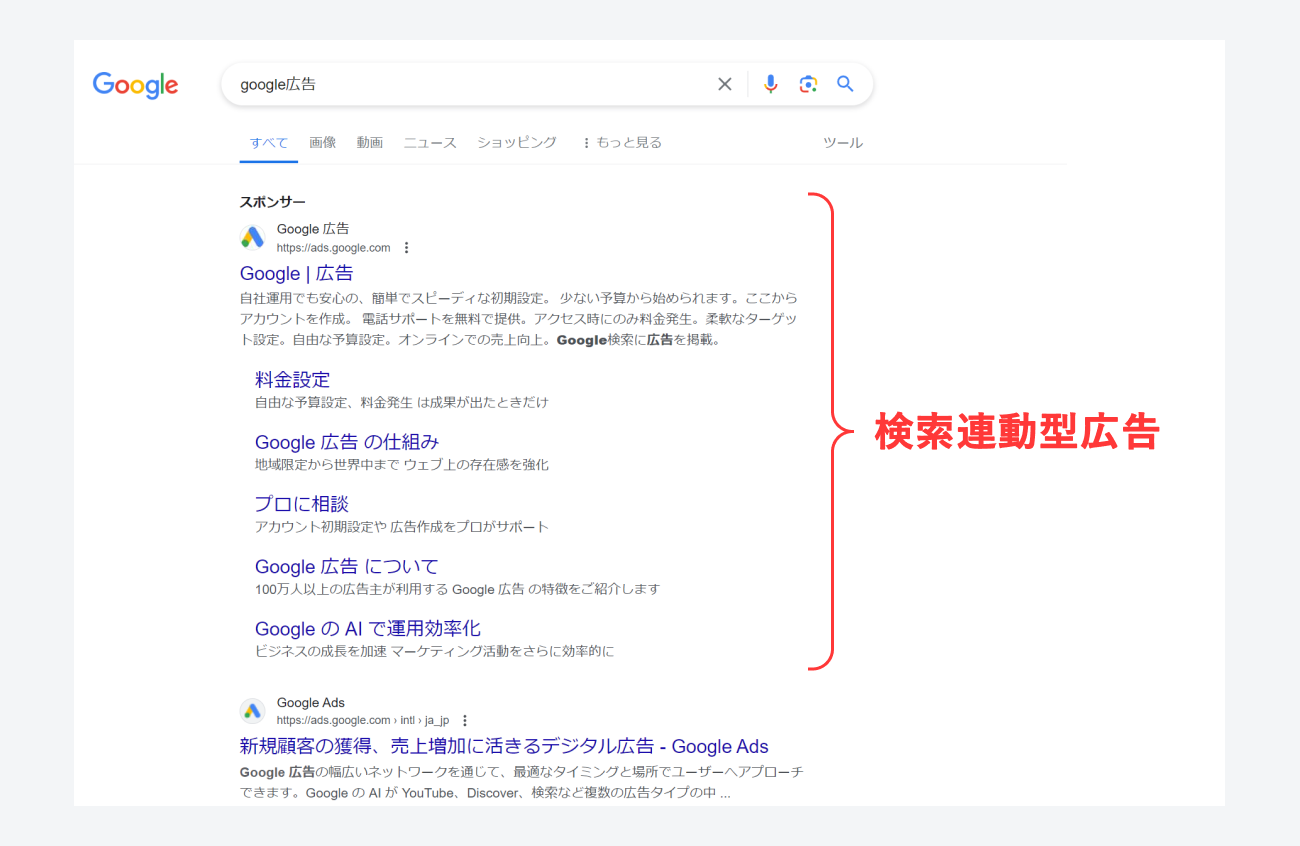The image size is (1300, 846).
Task: Click the Google Ads favicon in the sponsored result
Action: [252, 238]
